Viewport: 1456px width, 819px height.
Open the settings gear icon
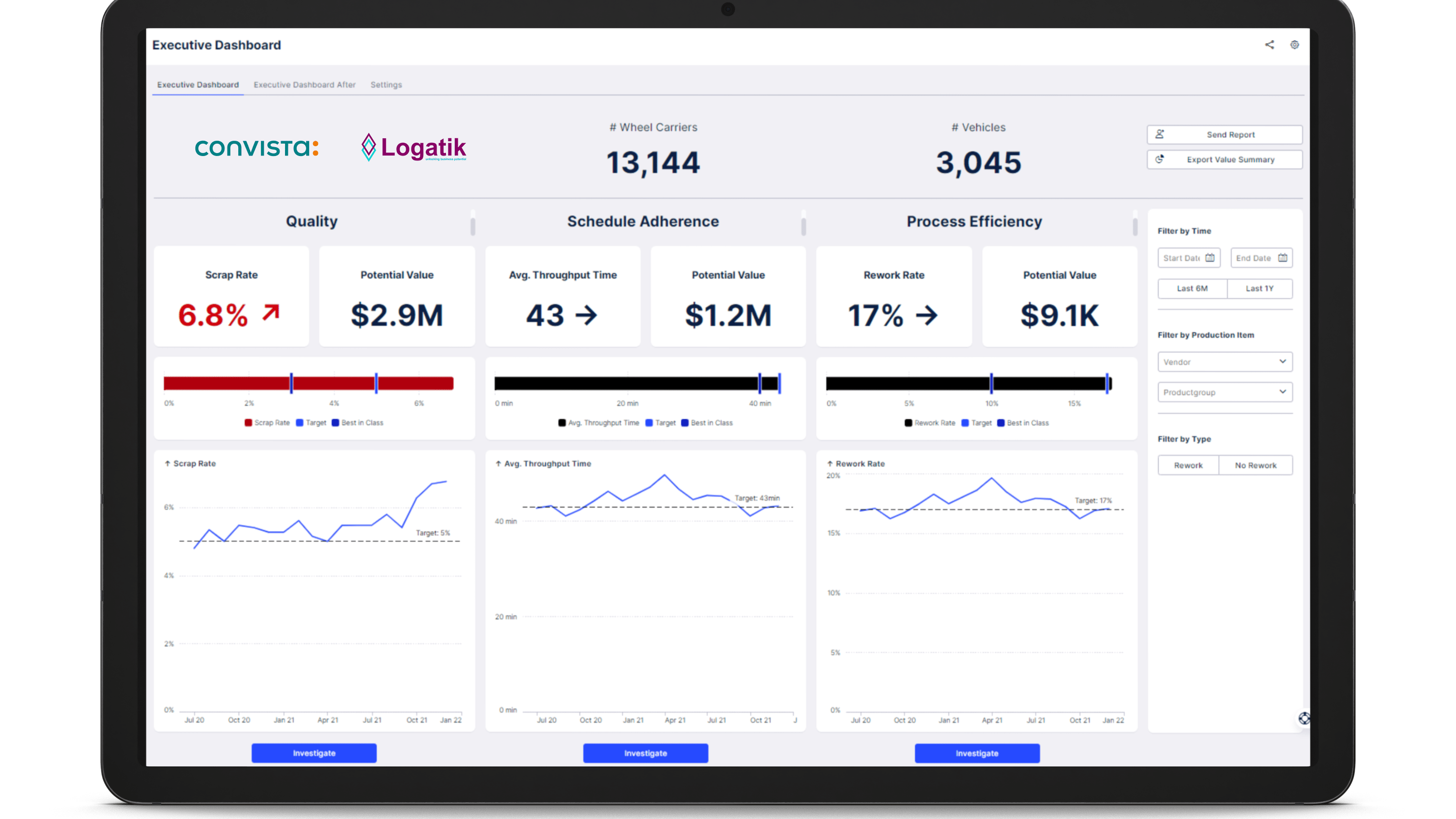(1295, 45)
